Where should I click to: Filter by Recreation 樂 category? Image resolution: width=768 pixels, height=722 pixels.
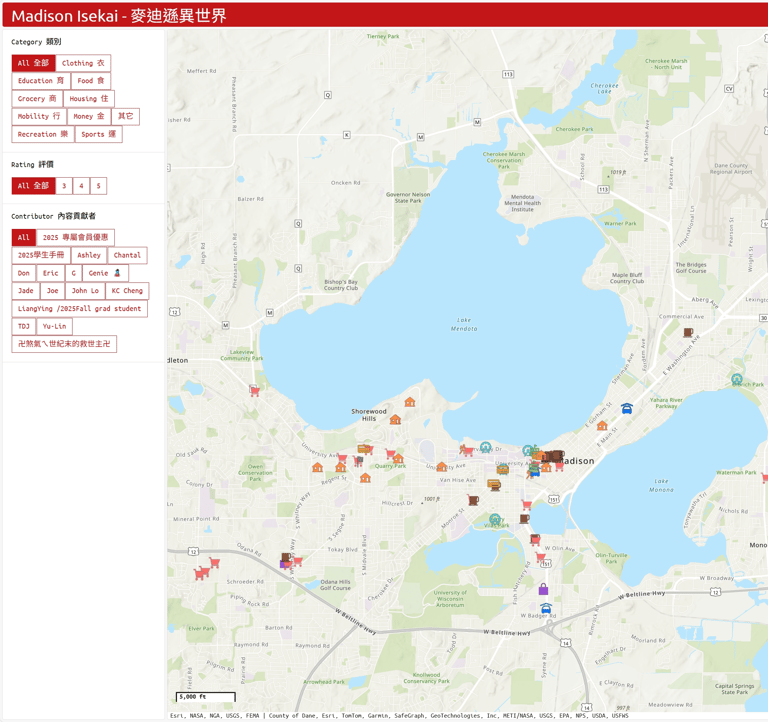tap(43, 134)
